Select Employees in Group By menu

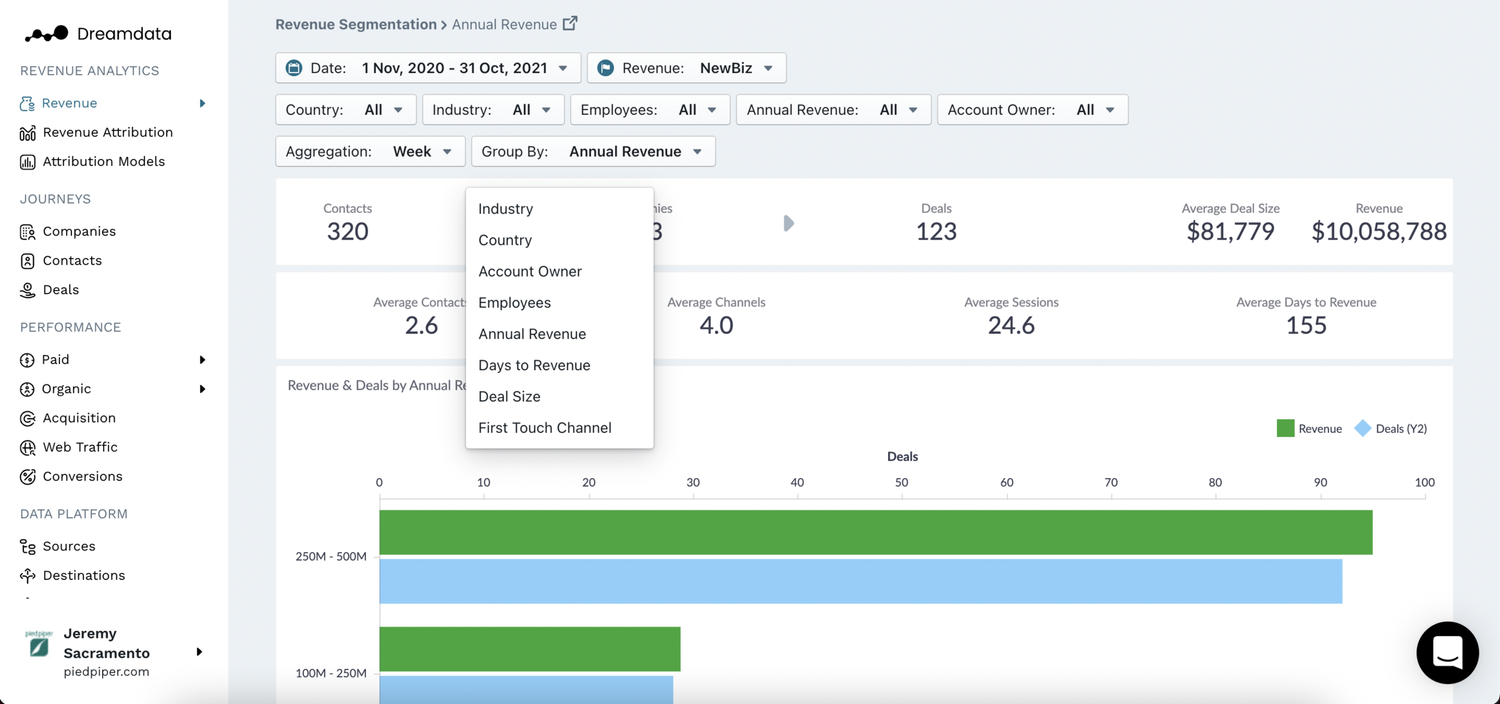click(x=559, y=302)
